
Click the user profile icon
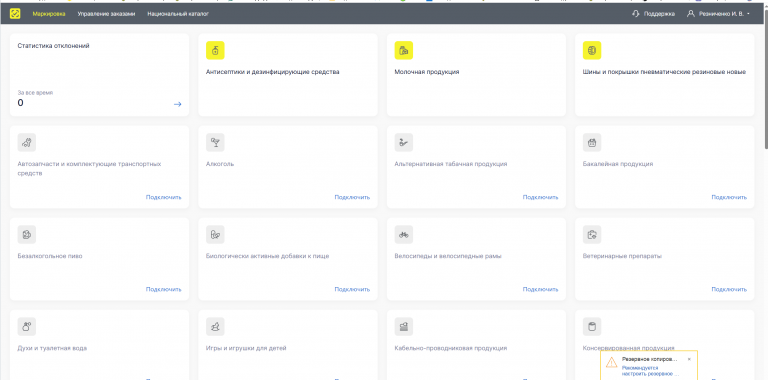point(691,14)
